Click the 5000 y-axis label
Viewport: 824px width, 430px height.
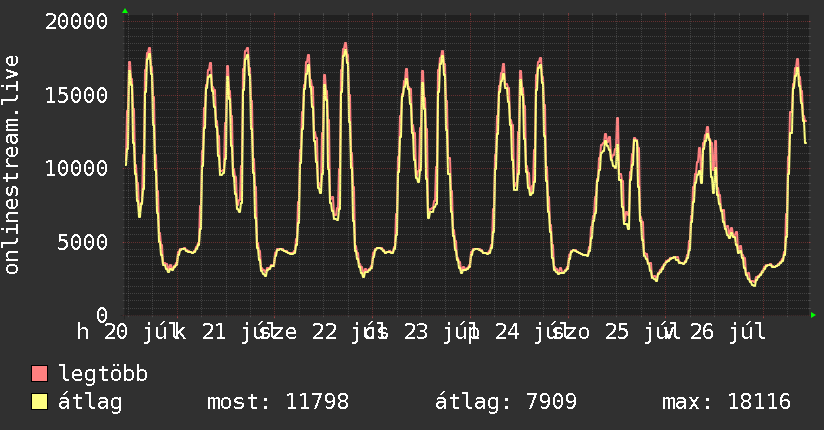83,242
